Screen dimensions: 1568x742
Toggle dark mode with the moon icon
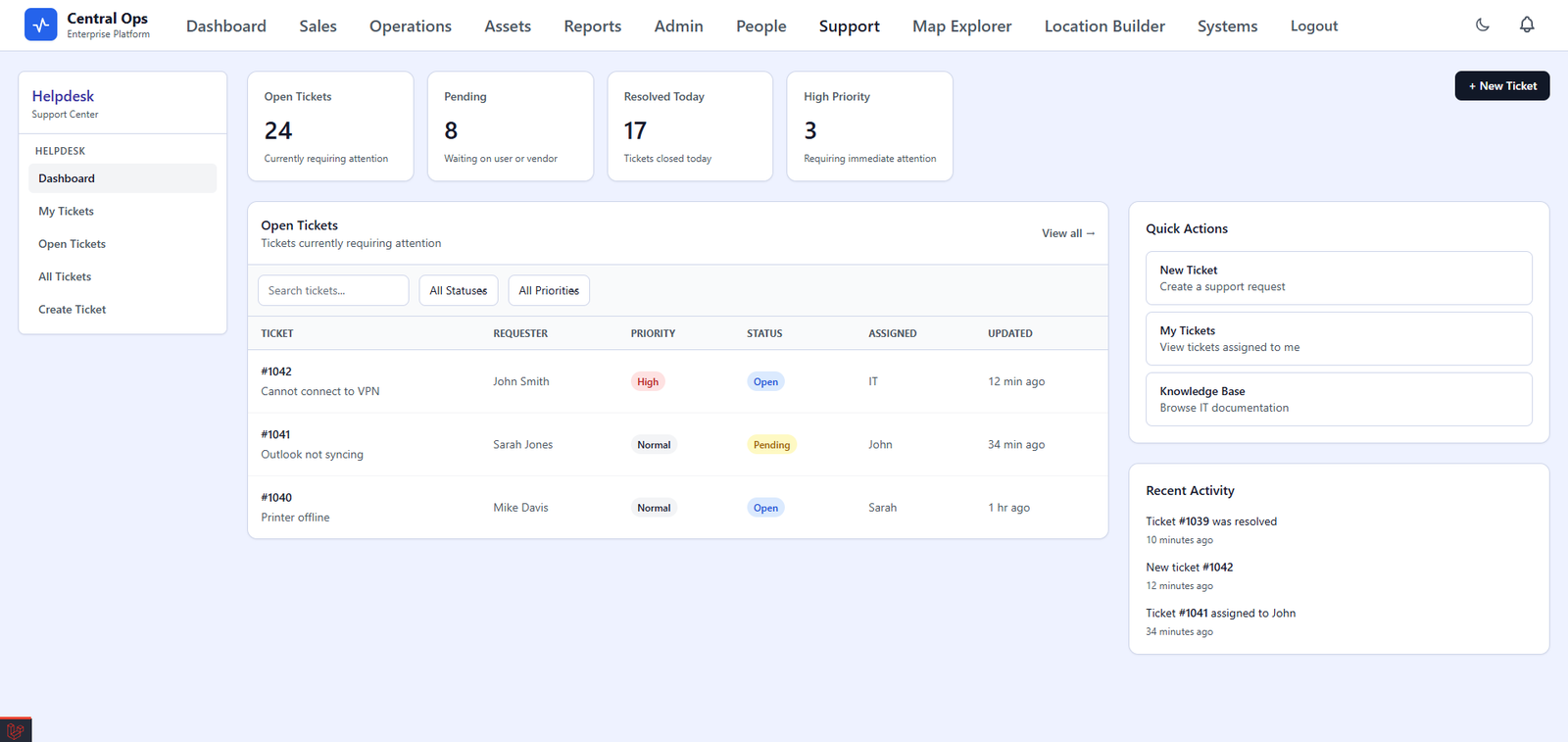[1483, 25]
